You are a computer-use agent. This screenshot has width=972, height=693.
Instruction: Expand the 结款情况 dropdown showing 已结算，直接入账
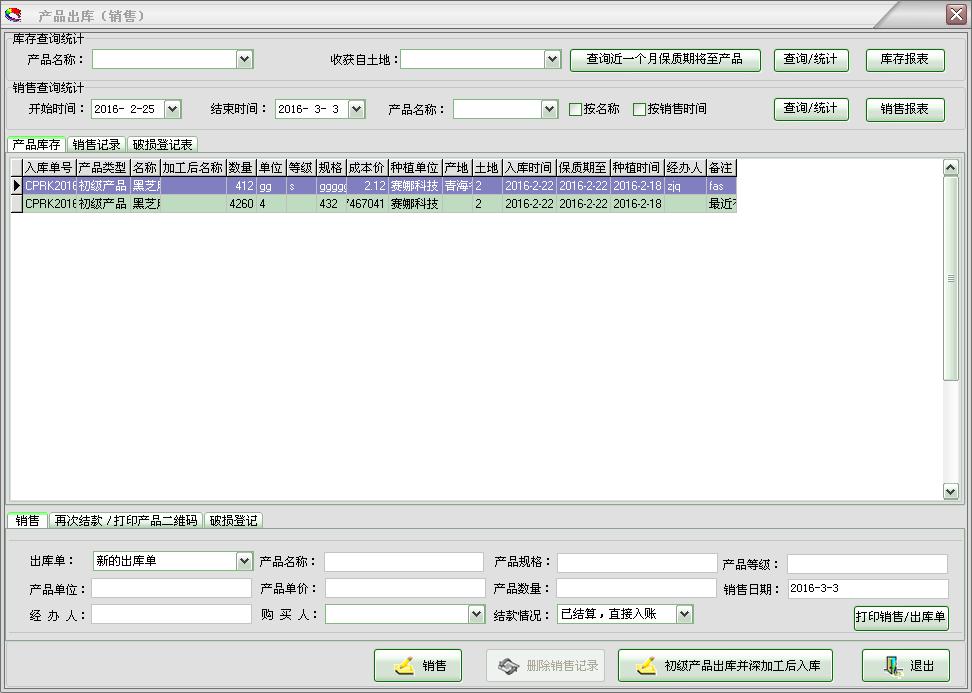pyautogui.click(x=685, y=614)
